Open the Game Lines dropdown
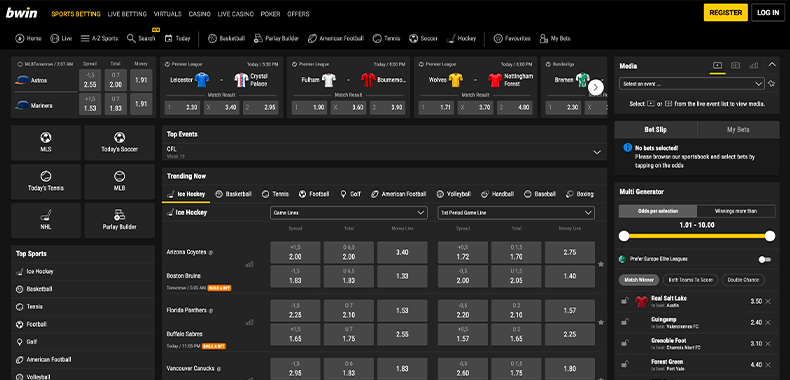 [349, 213]
